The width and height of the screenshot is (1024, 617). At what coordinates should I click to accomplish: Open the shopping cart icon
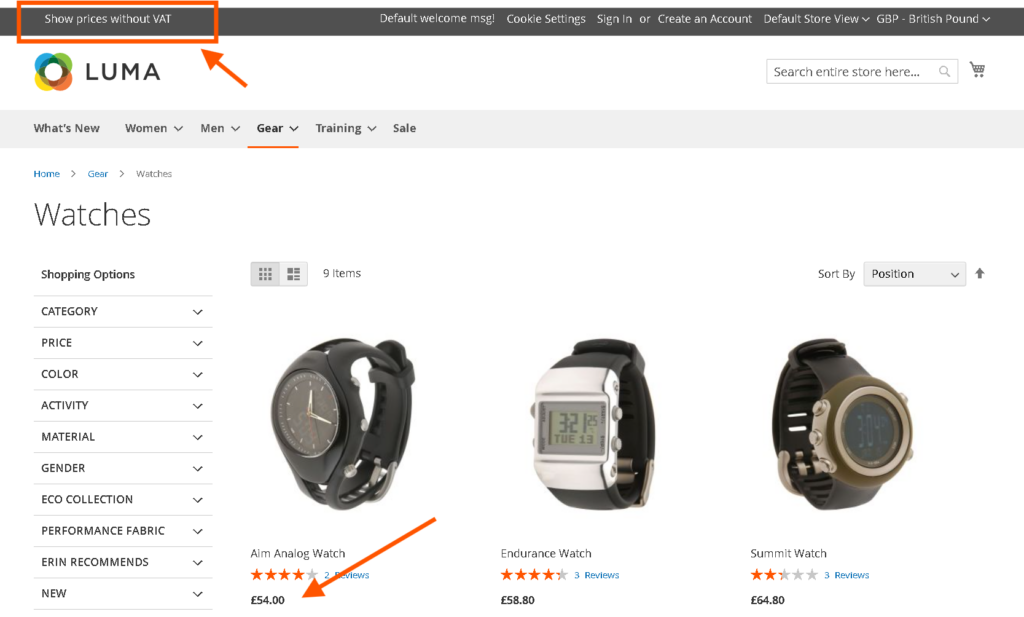coord(977,70)
